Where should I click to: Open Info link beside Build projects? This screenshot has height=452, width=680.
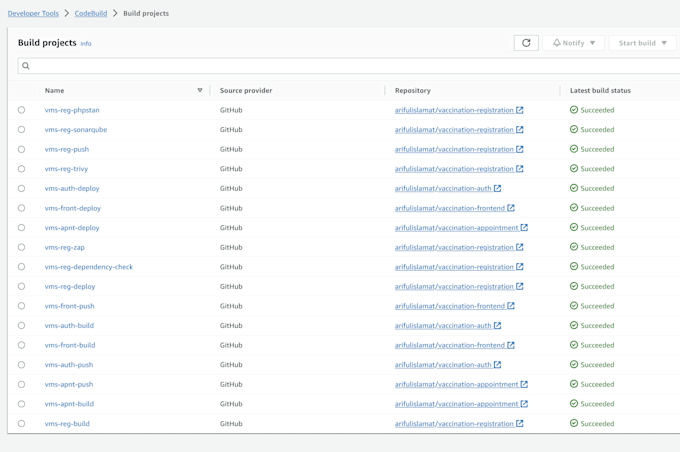point(86,43)
